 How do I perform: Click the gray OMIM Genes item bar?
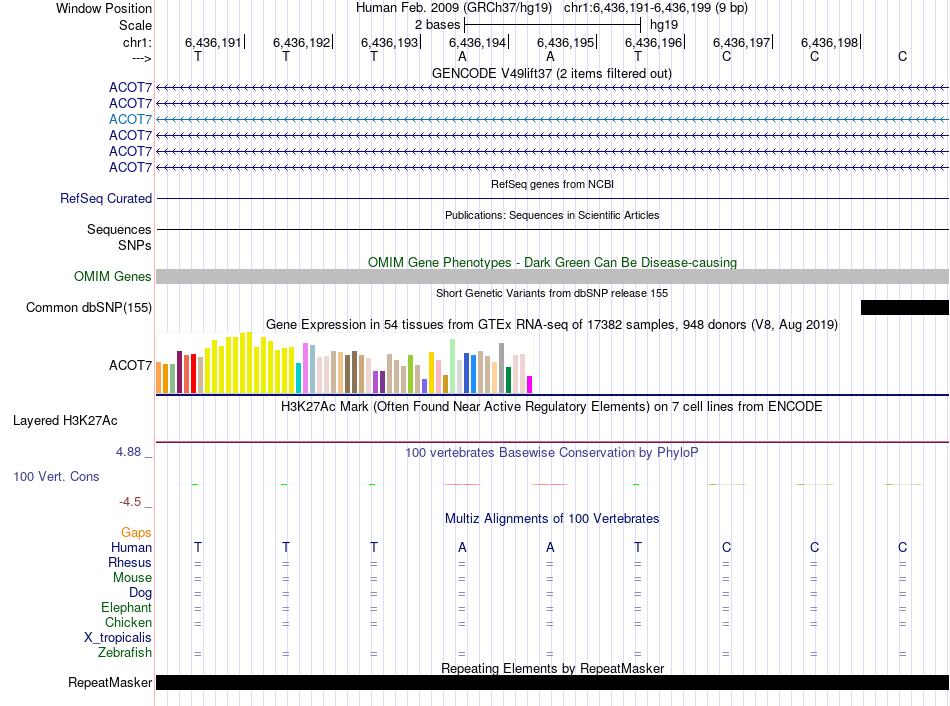click(x=552, y=277)
